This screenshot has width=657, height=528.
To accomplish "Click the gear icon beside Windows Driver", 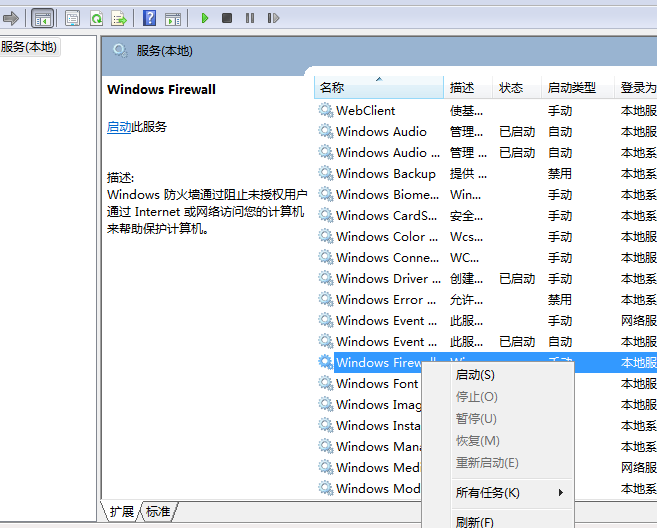I will (x=326, y=278).
